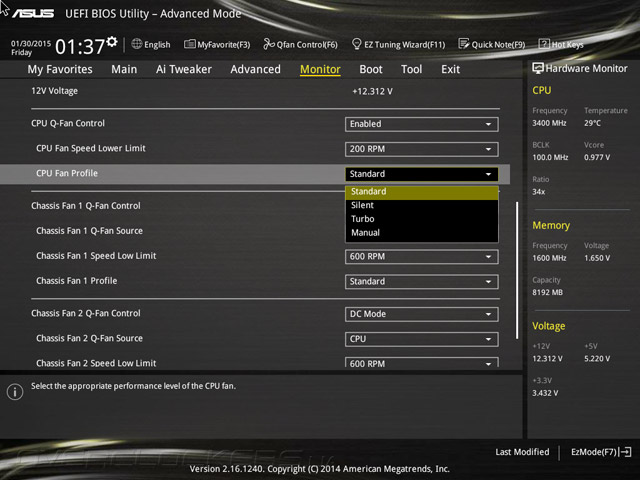Click the Qfan Control fan icon
The height and width of the screenshot is (480, 640).
pos(269,44)
